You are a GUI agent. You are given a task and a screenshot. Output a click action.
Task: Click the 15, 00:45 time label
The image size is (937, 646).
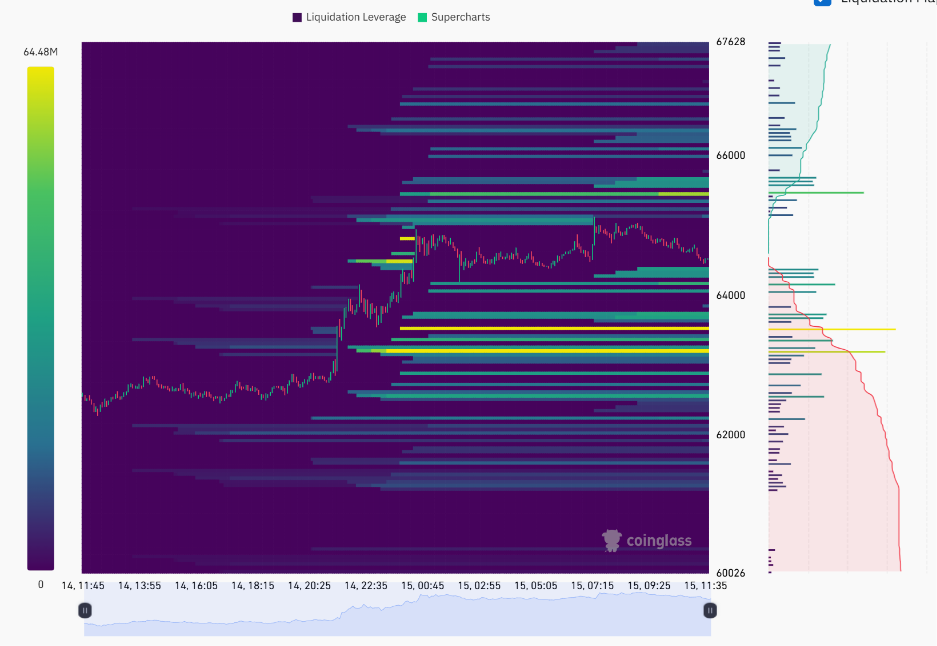[x=422, y=586]
